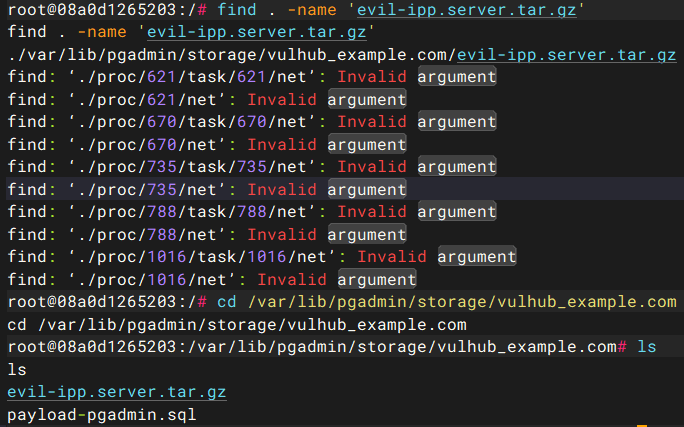
Task: Open evil-ipp.server.tar.gz link in first prompt line
Action: click(x=467, y=10)
